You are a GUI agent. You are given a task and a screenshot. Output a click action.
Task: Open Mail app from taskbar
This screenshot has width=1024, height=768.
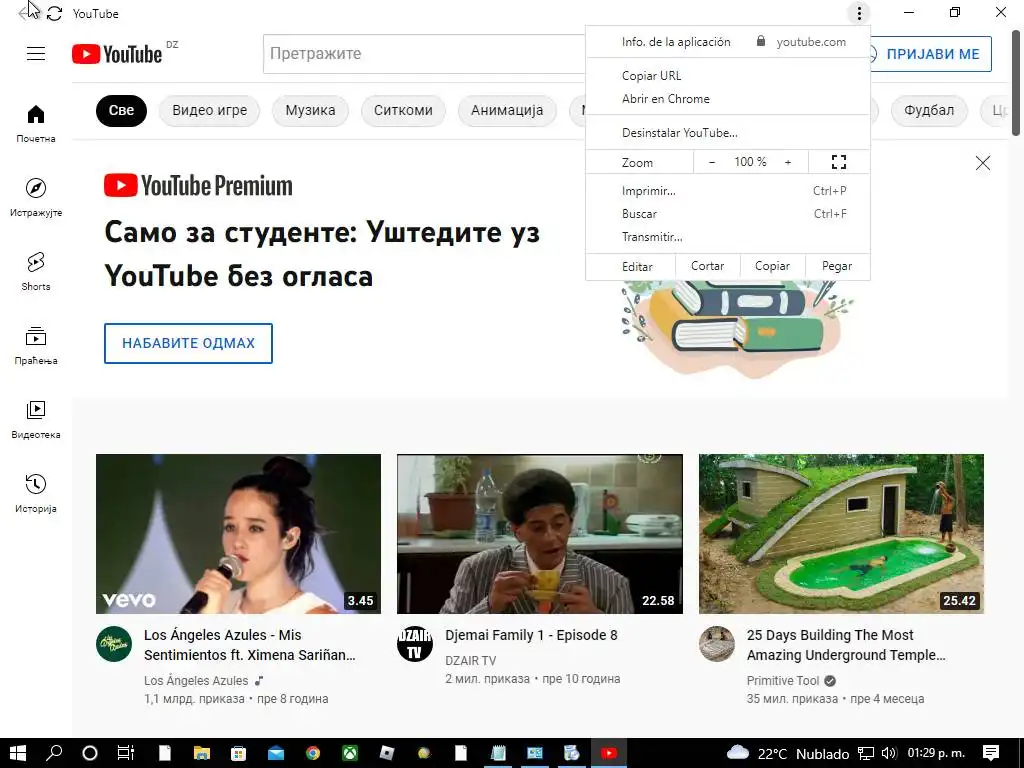point(276,753)
